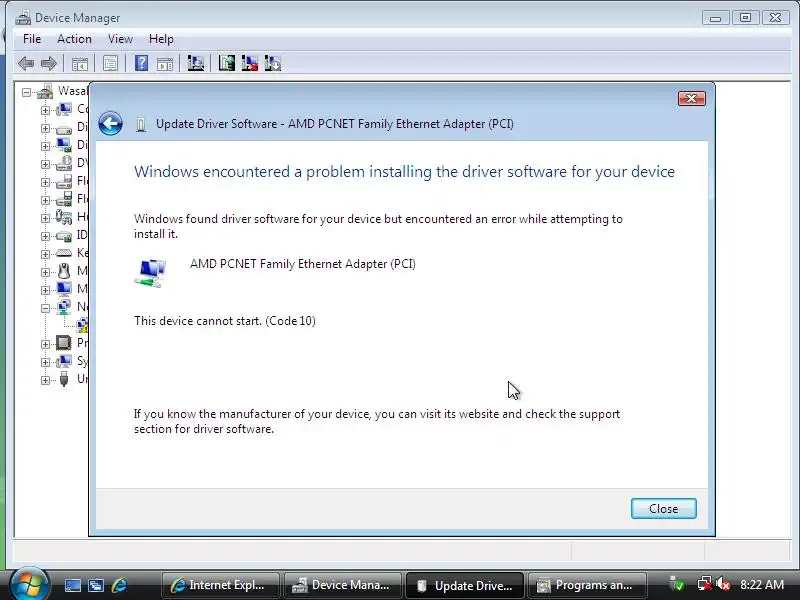Select the System devices category icon

click(x=64, y=361)
